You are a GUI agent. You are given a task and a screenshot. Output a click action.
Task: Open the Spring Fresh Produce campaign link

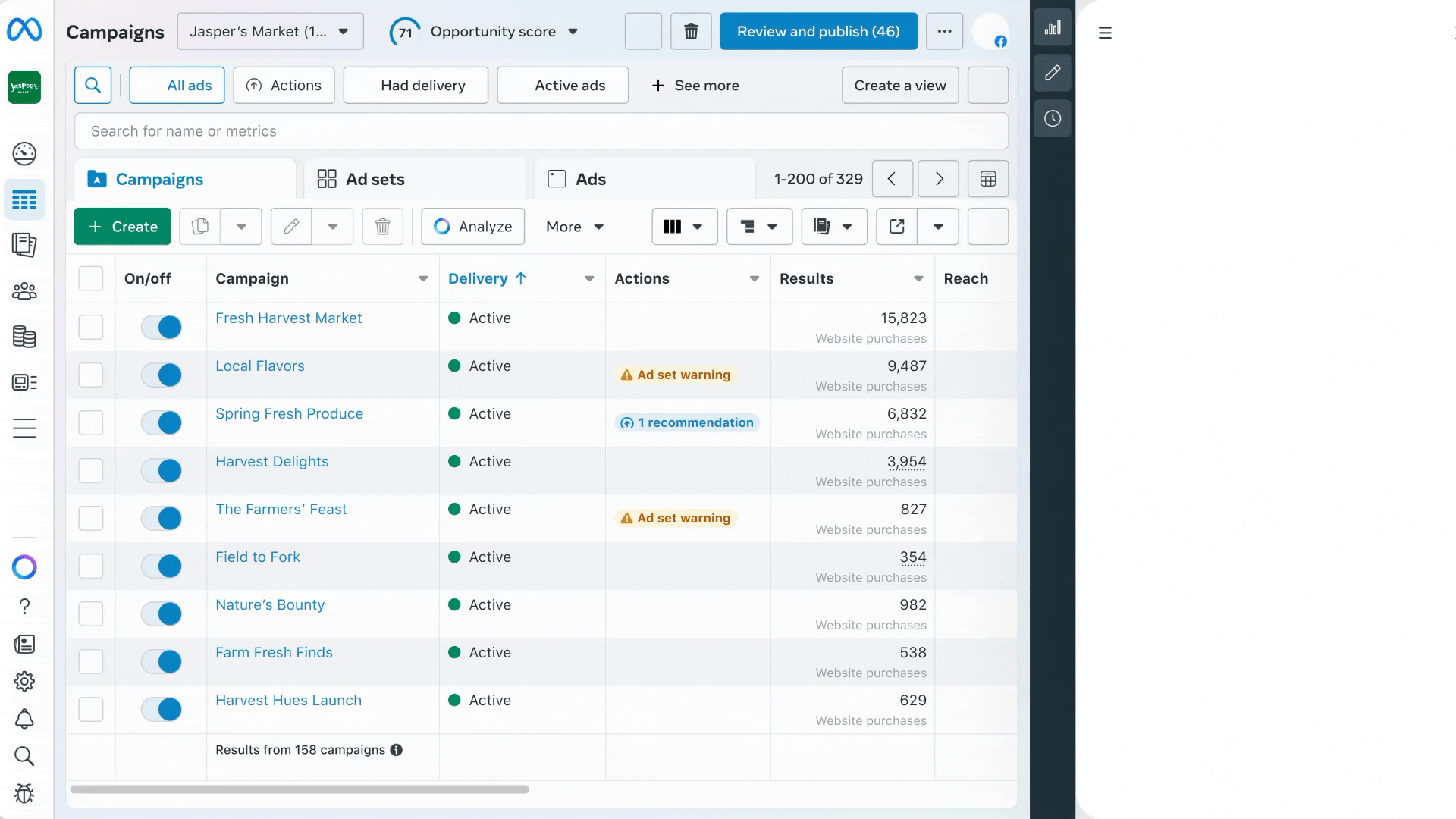tap(289, 414)
